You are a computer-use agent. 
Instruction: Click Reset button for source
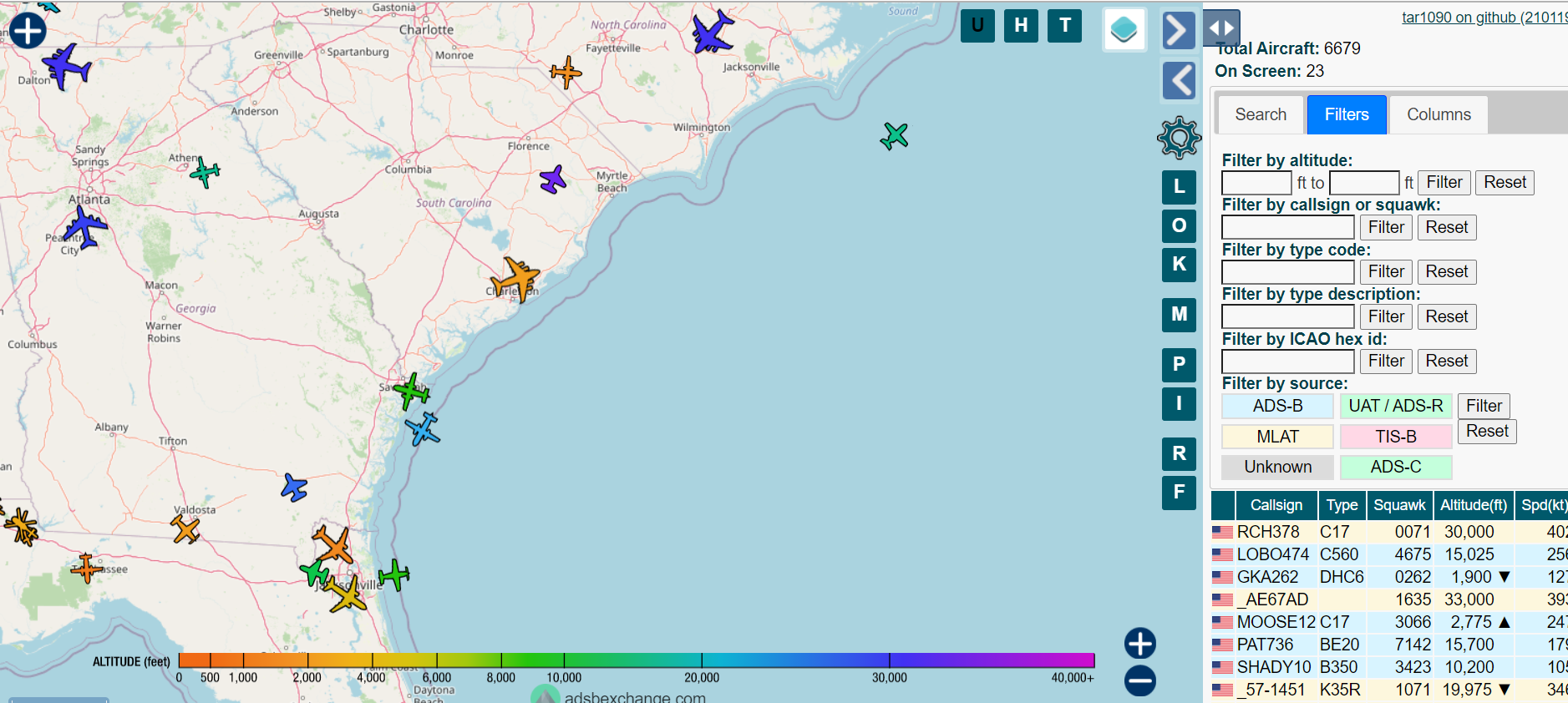tap(1487, 431)
